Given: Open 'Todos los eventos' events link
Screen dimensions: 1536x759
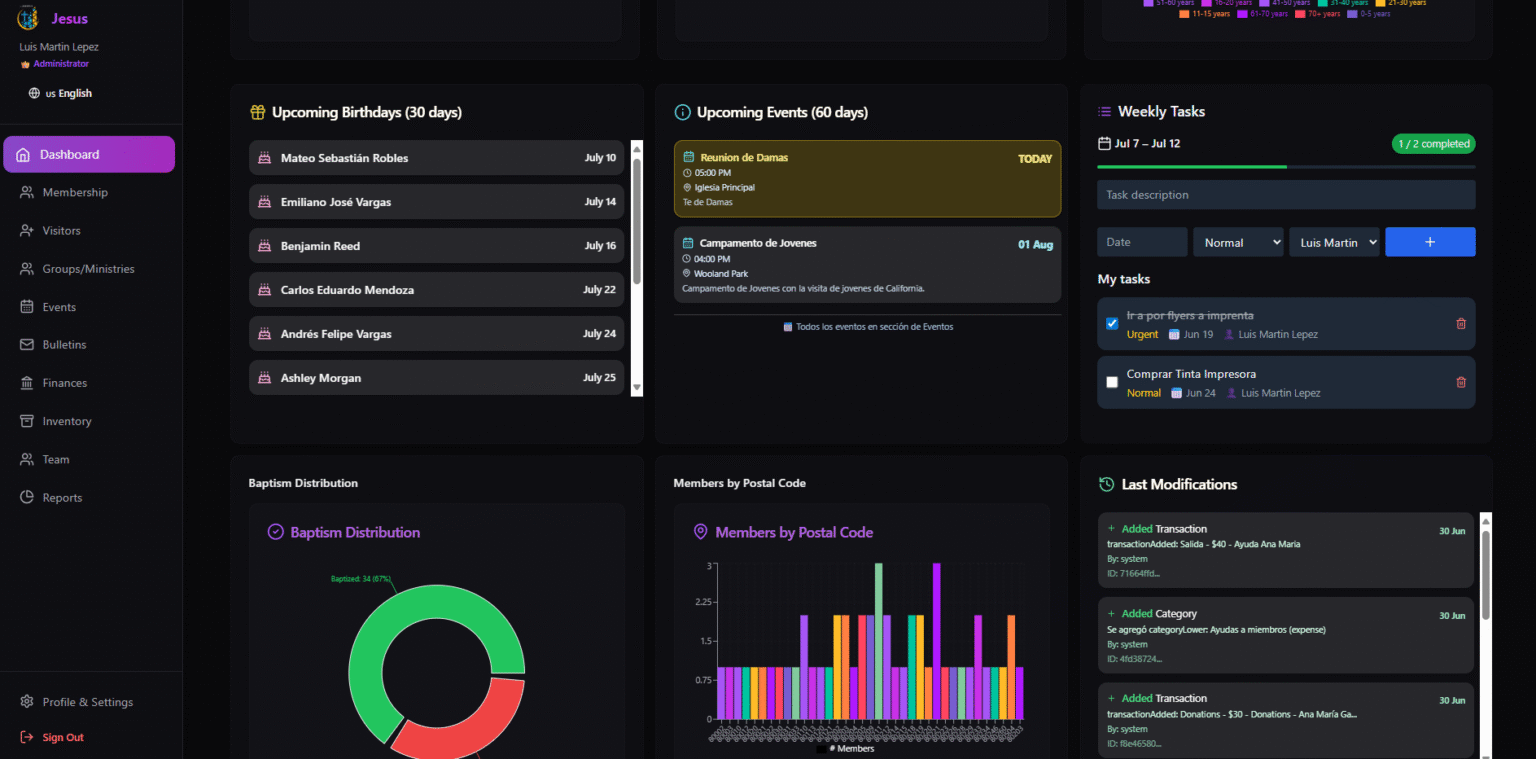Looking at the screenshot, I should (x=867, y=327).
